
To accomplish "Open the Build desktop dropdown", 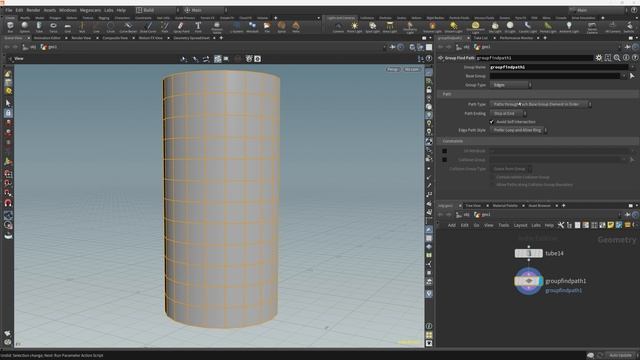I will [x=158, y=10].
